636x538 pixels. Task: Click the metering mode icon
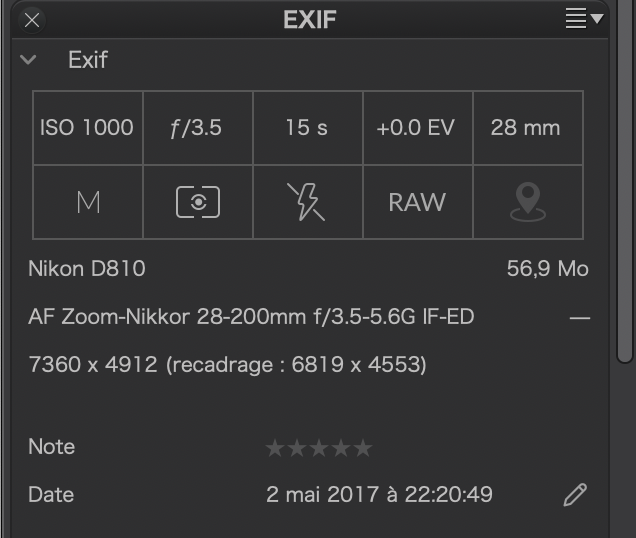click(x=198, y=202)
